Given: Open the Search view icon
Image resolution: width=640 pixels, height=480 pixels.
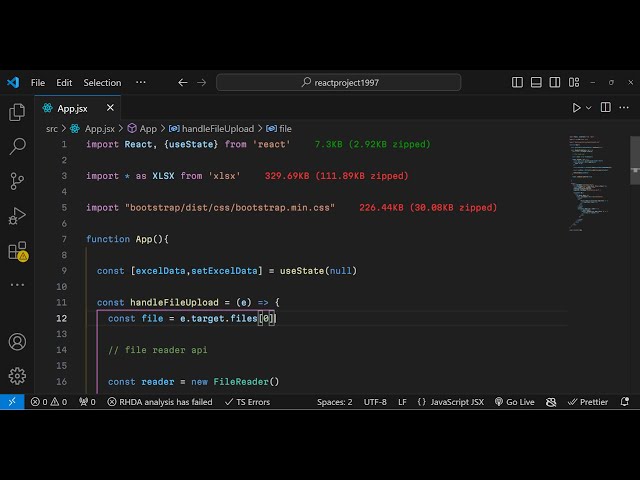Looking at the screenshot, I should pos(17,147).
